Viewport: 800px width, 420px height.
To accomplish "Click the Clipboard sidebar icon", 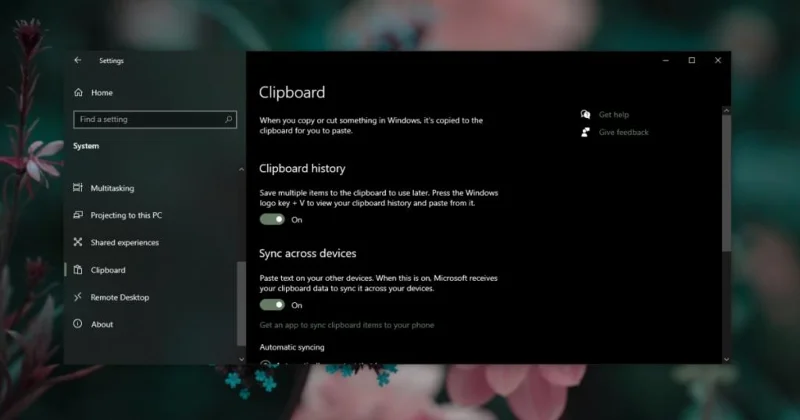I will click(78, 269).
